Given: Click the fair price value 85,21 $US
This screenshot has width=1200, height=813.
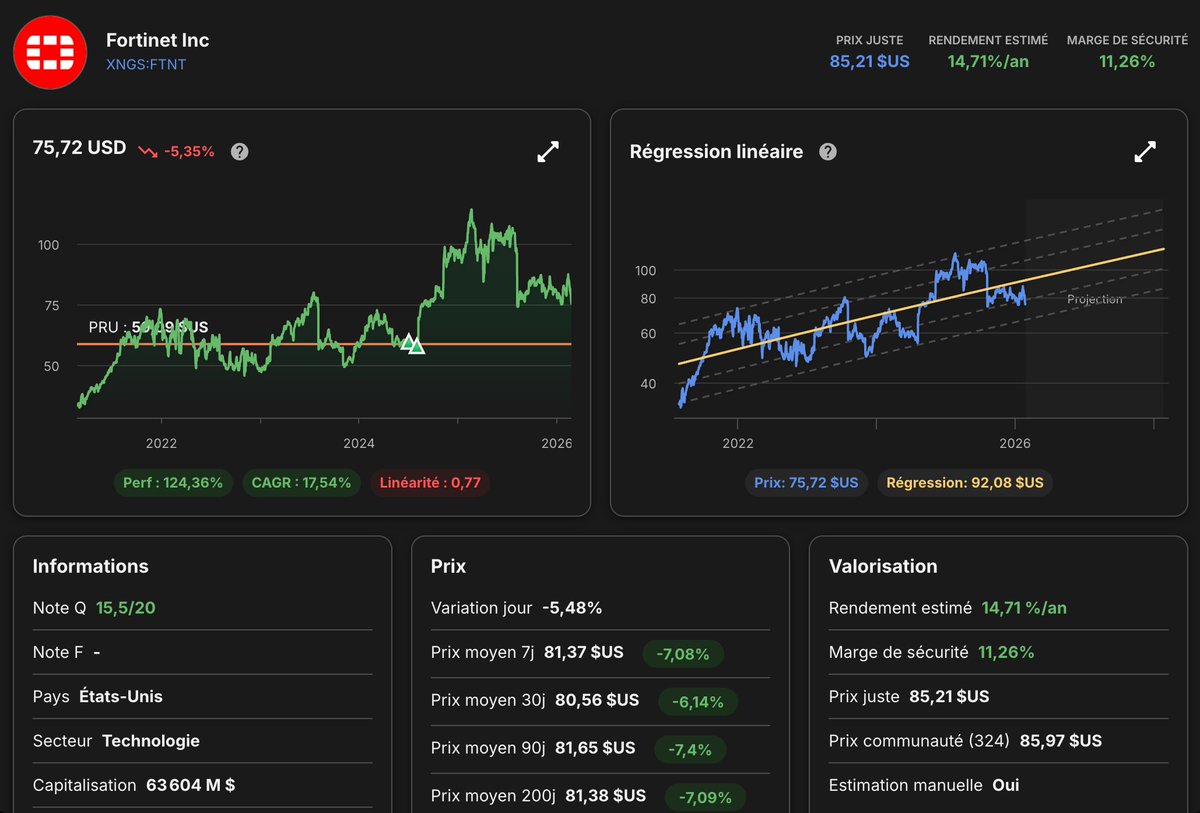Looking at the screenshot, I should click(x=869, y=61).
